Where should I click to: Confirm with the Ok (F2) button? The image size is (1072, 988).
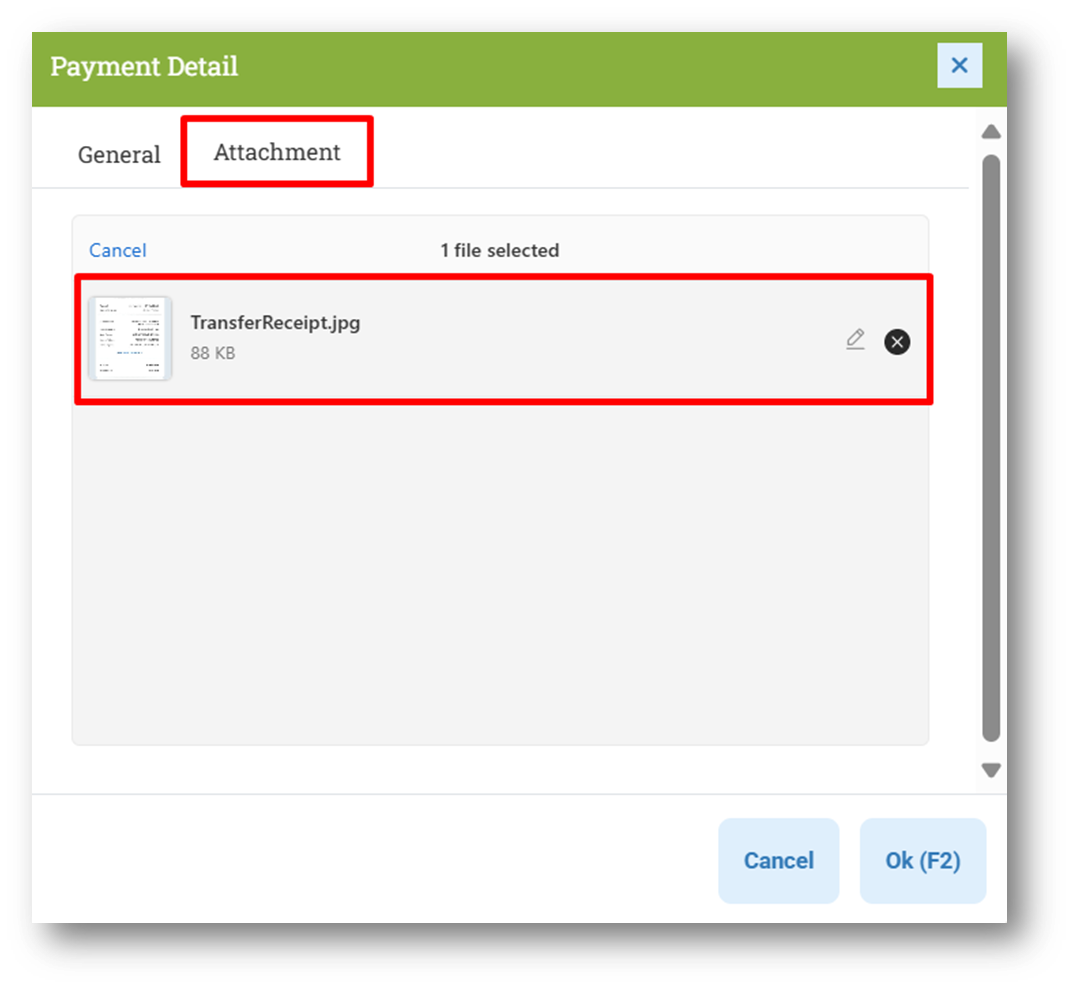tap(922, 860)
